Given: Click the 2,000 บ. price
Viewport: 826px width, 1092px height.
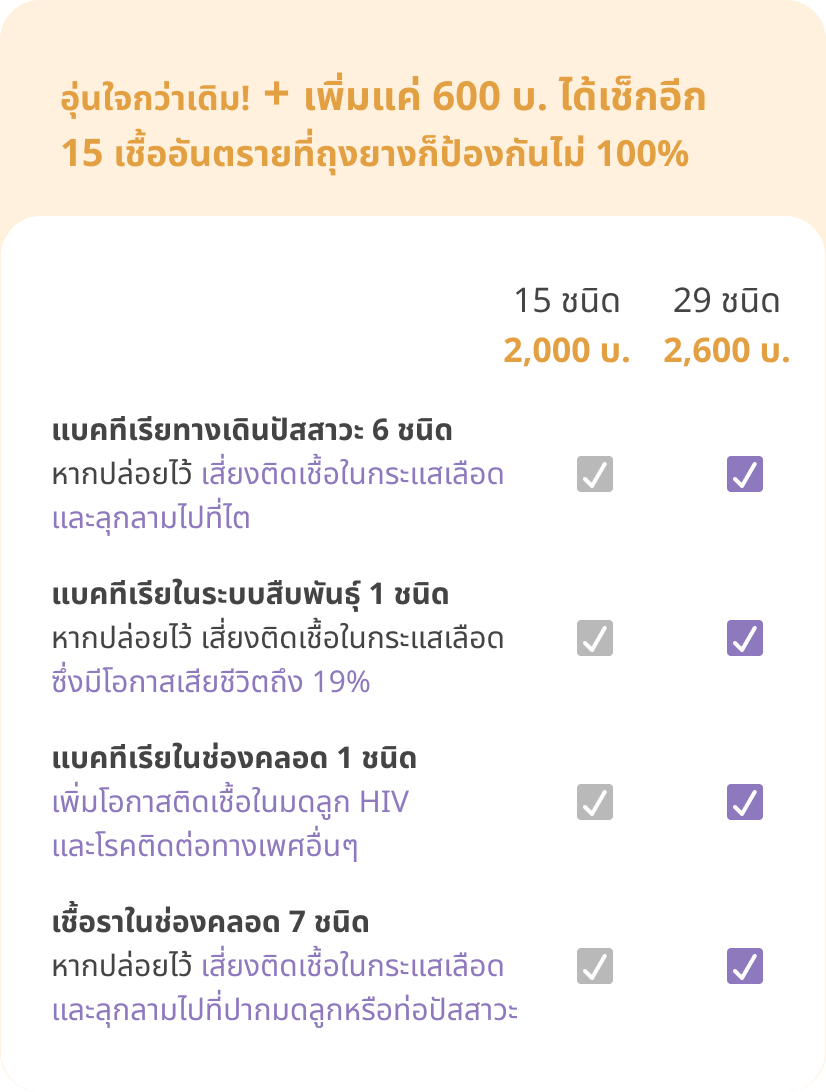Looking at the screenshot, I should (567, 350).
